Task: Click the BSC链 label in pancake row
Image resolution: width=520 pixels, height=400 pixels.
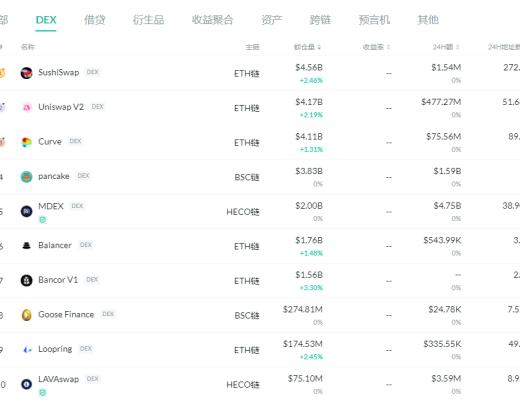Action: [x=247, y=177]
